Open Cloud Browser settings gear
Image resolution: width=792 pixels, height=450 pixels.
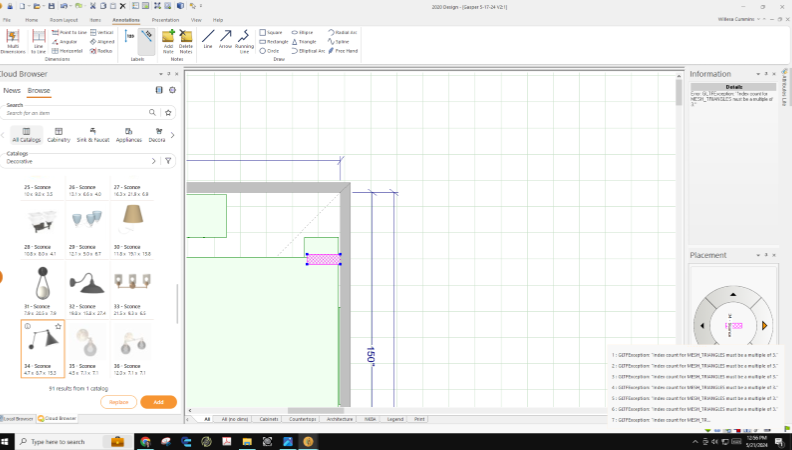tap(173, 90)
